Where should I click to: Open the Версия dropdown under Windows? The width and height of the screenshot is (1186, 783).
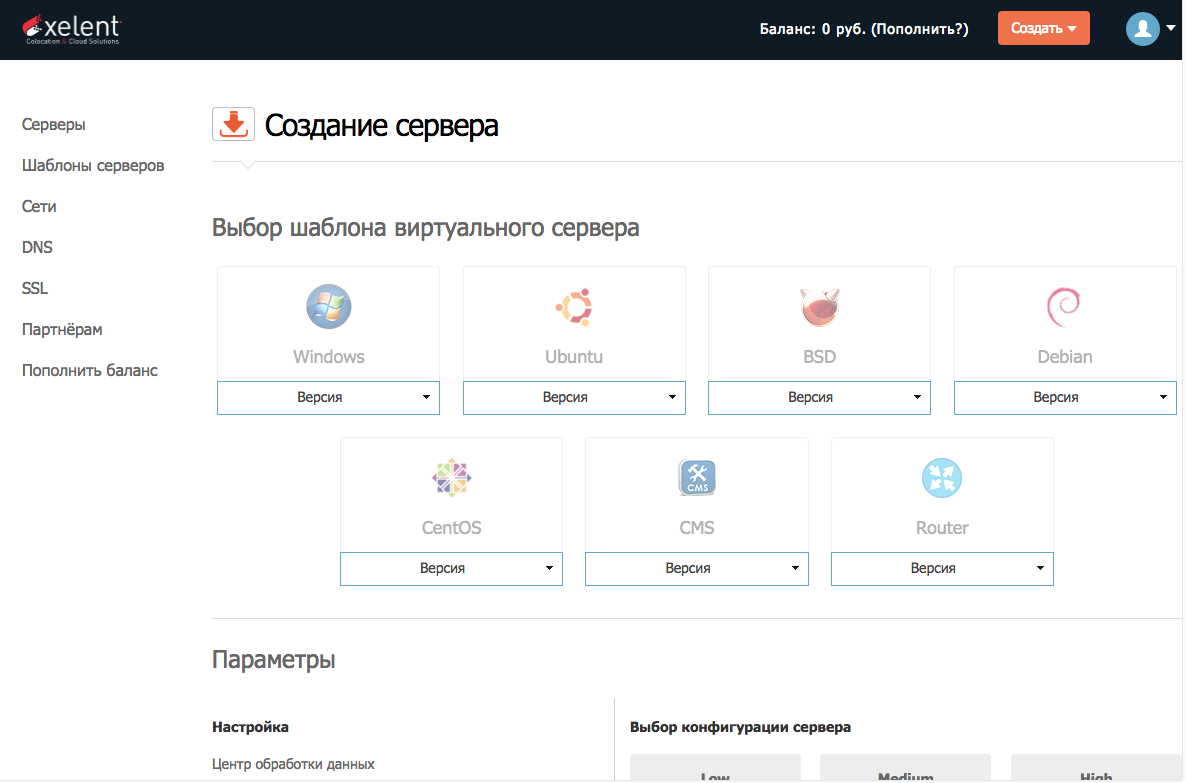tap(328, 397)
